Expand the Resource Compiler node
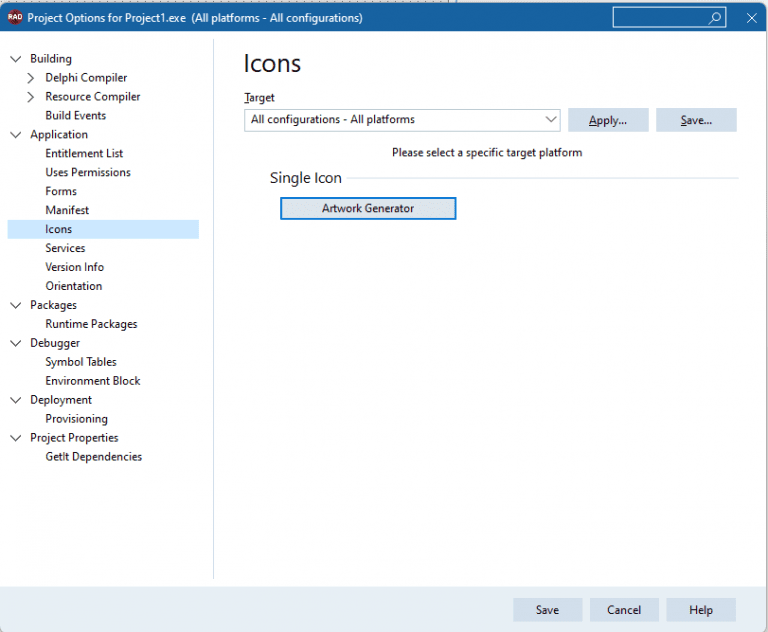Viewport: 768px width, 632px height. 30,97
